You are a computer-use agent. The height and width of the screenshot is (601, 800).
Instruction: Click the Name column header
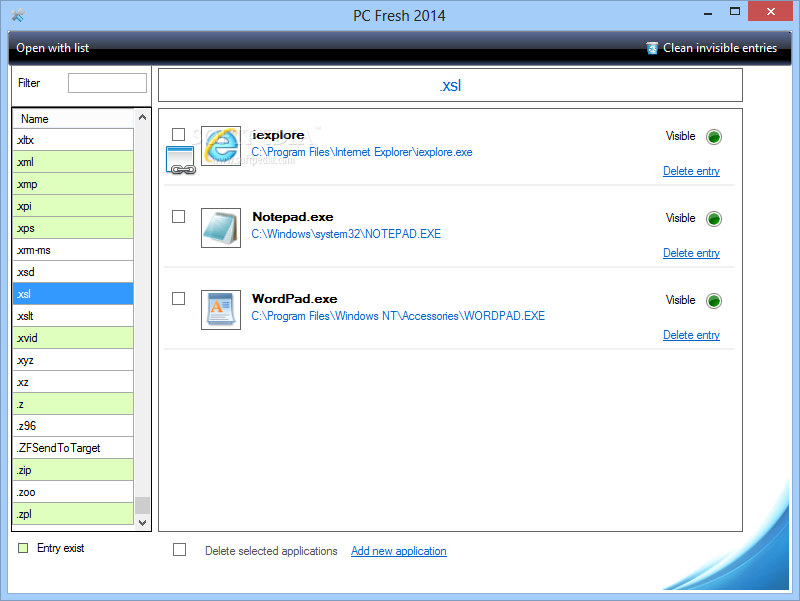coord(73,119)
